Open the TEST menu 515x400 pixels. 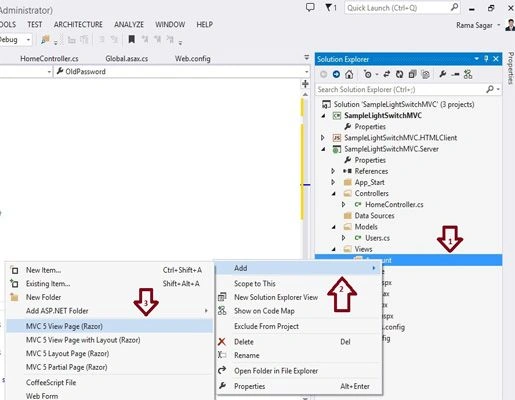(35, 24)
